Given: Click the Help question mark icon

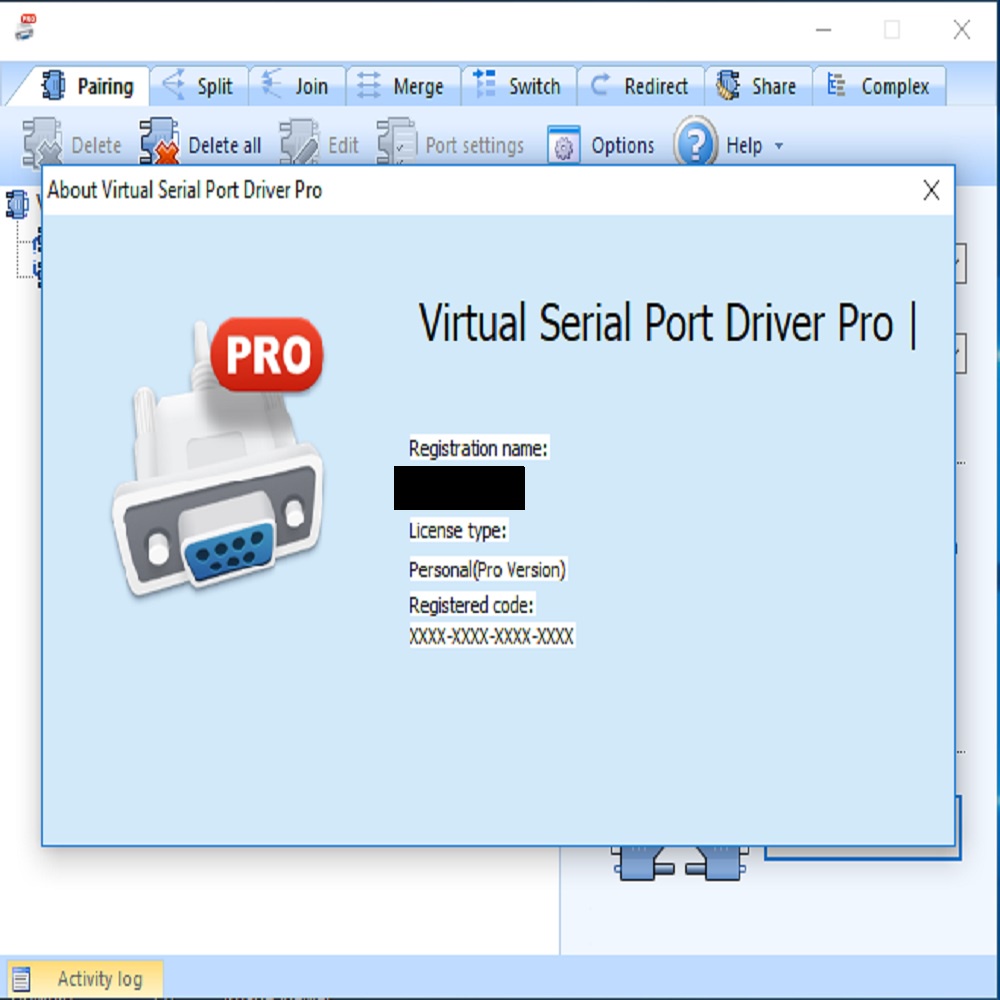Looking at the screenshot, I should coord(696,142).
